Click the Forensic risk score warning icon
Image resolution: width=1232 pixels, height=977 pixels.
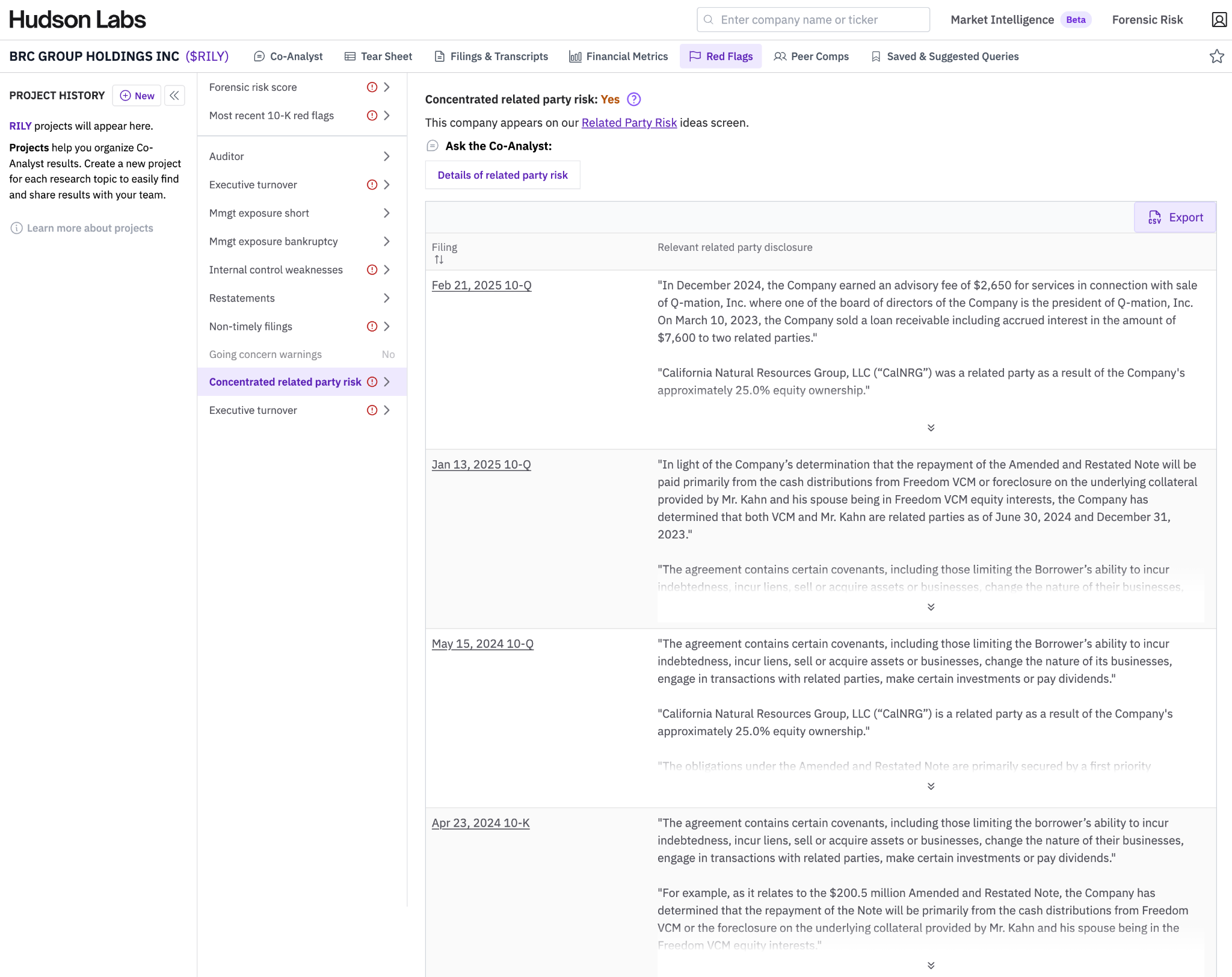pos(372,87)
